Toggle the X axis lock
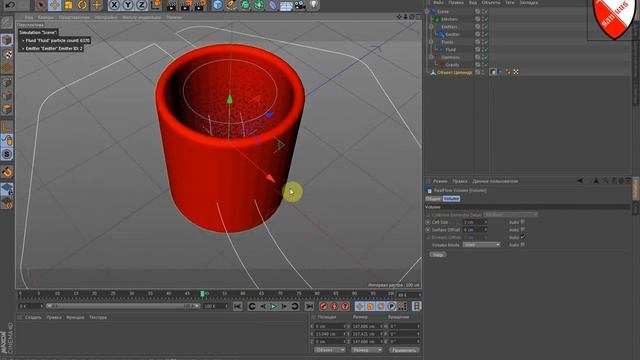The height and width of the screenshot is (360, 640). pos(114,5)
